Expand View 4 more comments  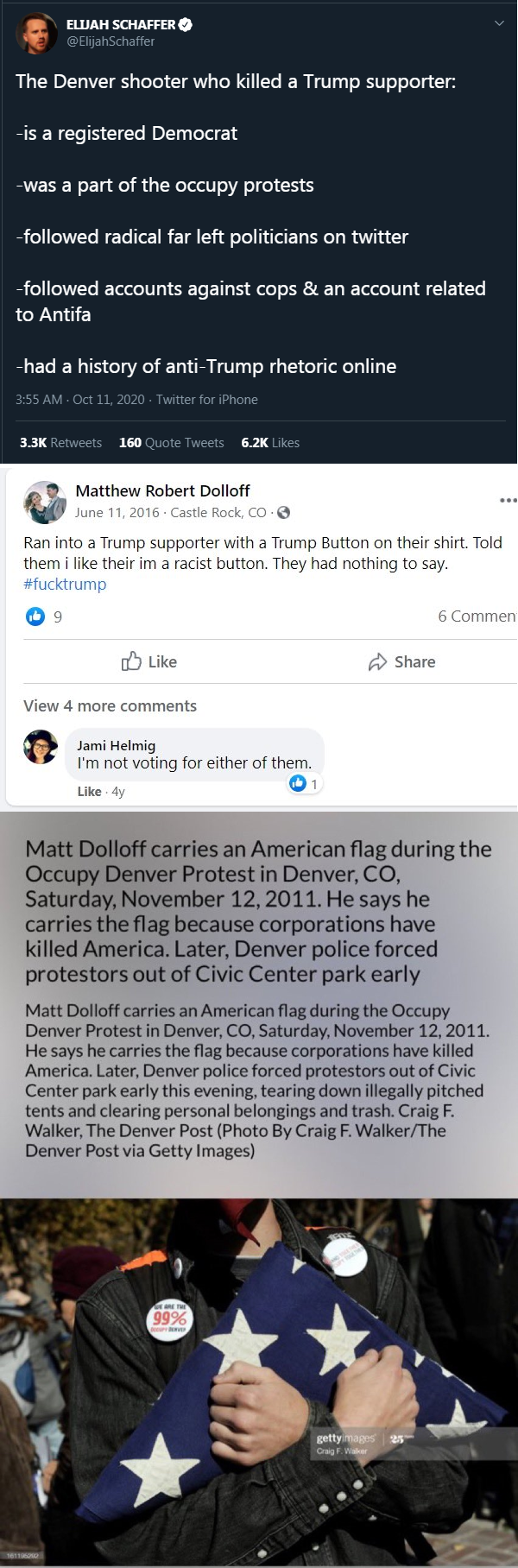(110, 706)
